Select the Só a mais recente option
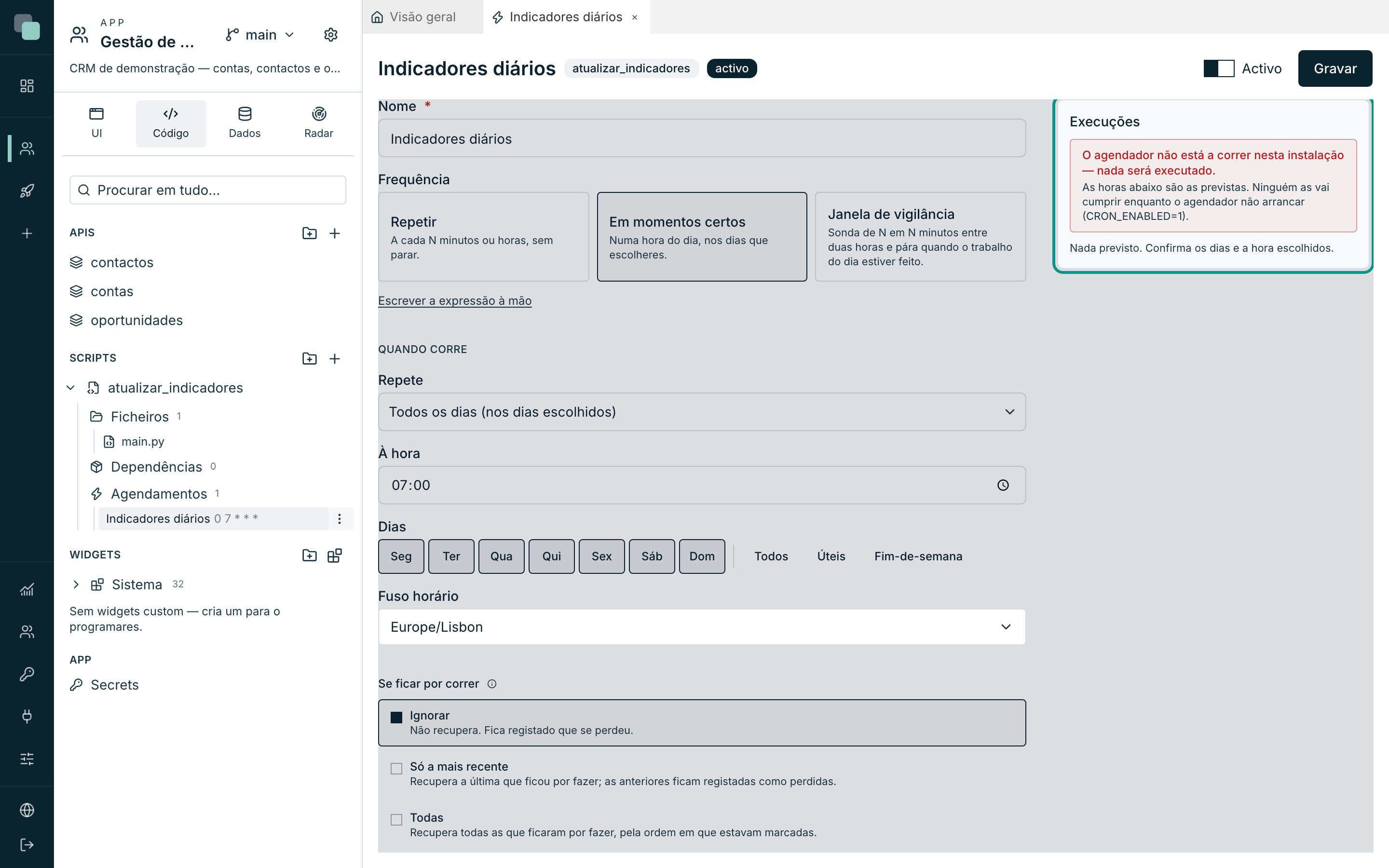Screen dimensions: 1389x868 tap(701, 773)
